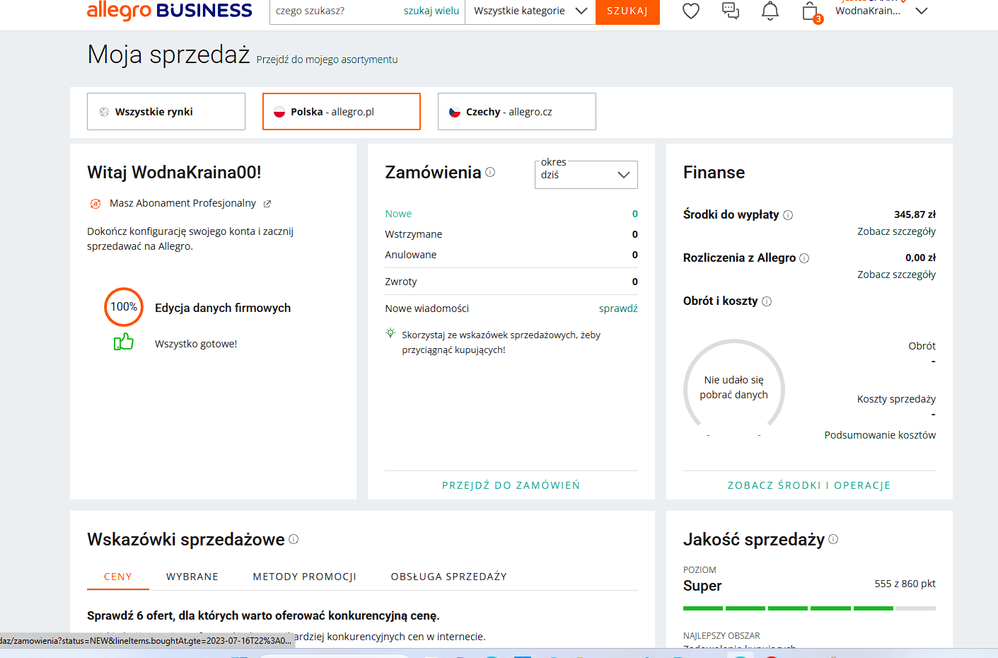Switch to the CENY tab
Screen dimensions: 998x658
tap(118, 577)
